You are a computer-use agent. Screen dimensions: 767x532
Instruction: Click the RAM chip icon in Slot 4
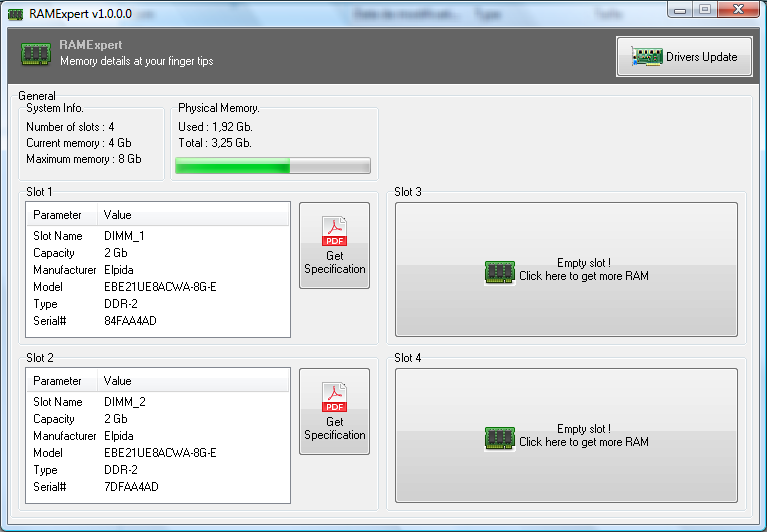pyautogui.click(x=499, y=437)
